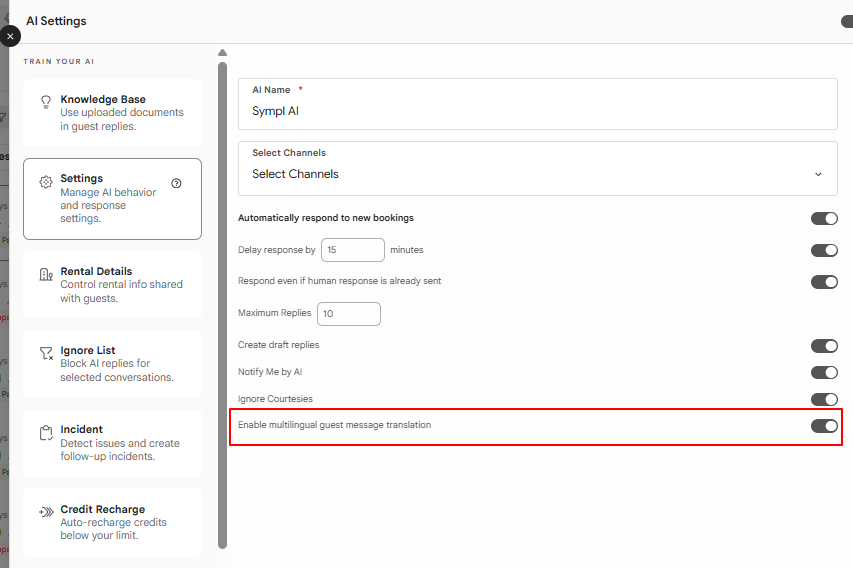The width and height of the screenshot is (853, 568).
Task: Click the Maximum Replies number field
Action: (x=349, y=314)
